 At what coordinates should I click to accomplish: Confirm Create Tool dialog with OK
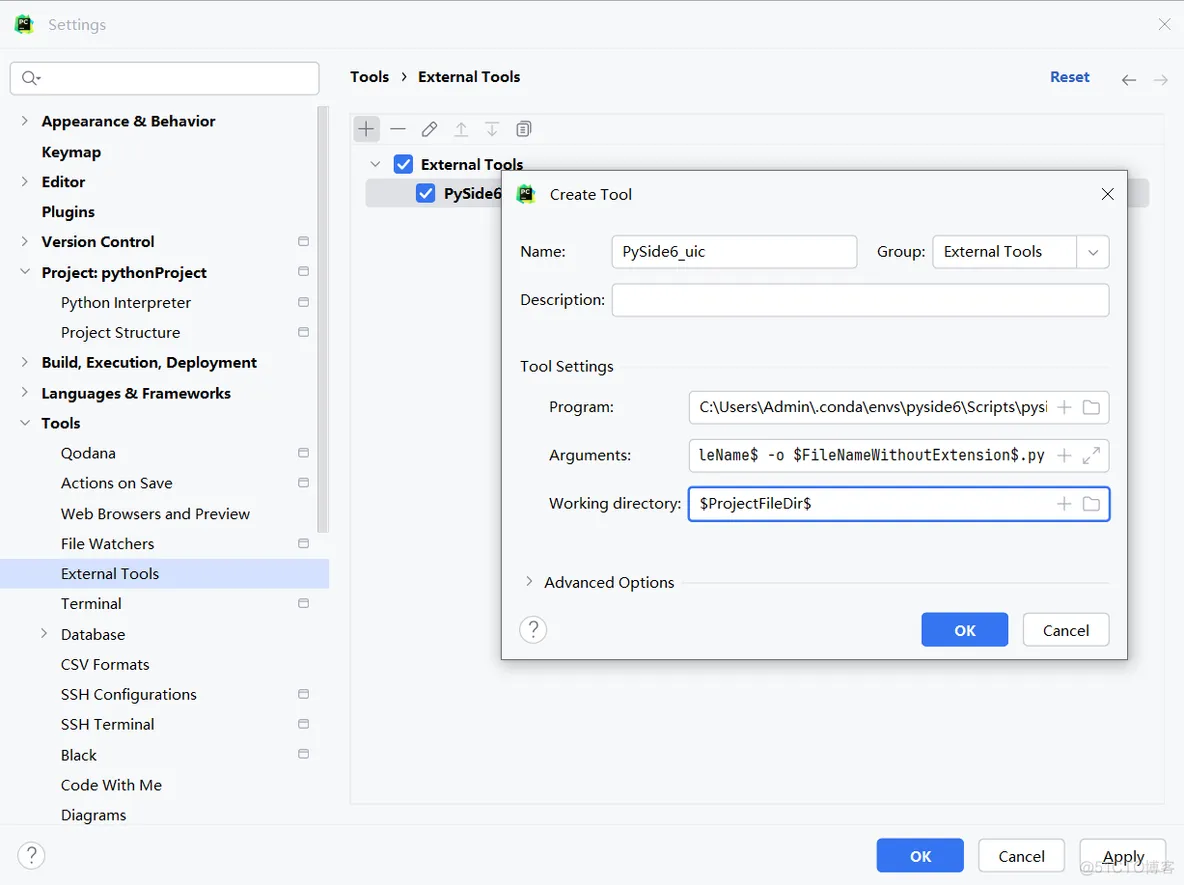click(964, 630)
